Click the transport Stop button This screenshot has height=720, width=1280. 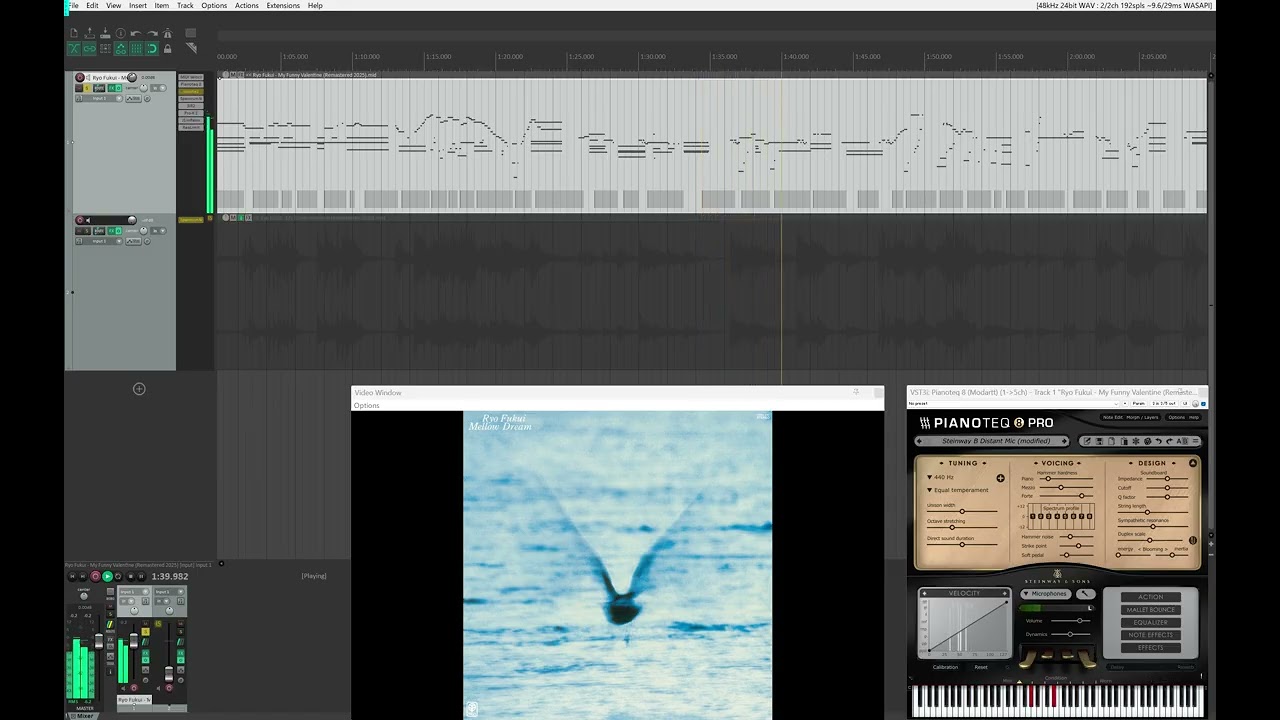click(130, 576)
